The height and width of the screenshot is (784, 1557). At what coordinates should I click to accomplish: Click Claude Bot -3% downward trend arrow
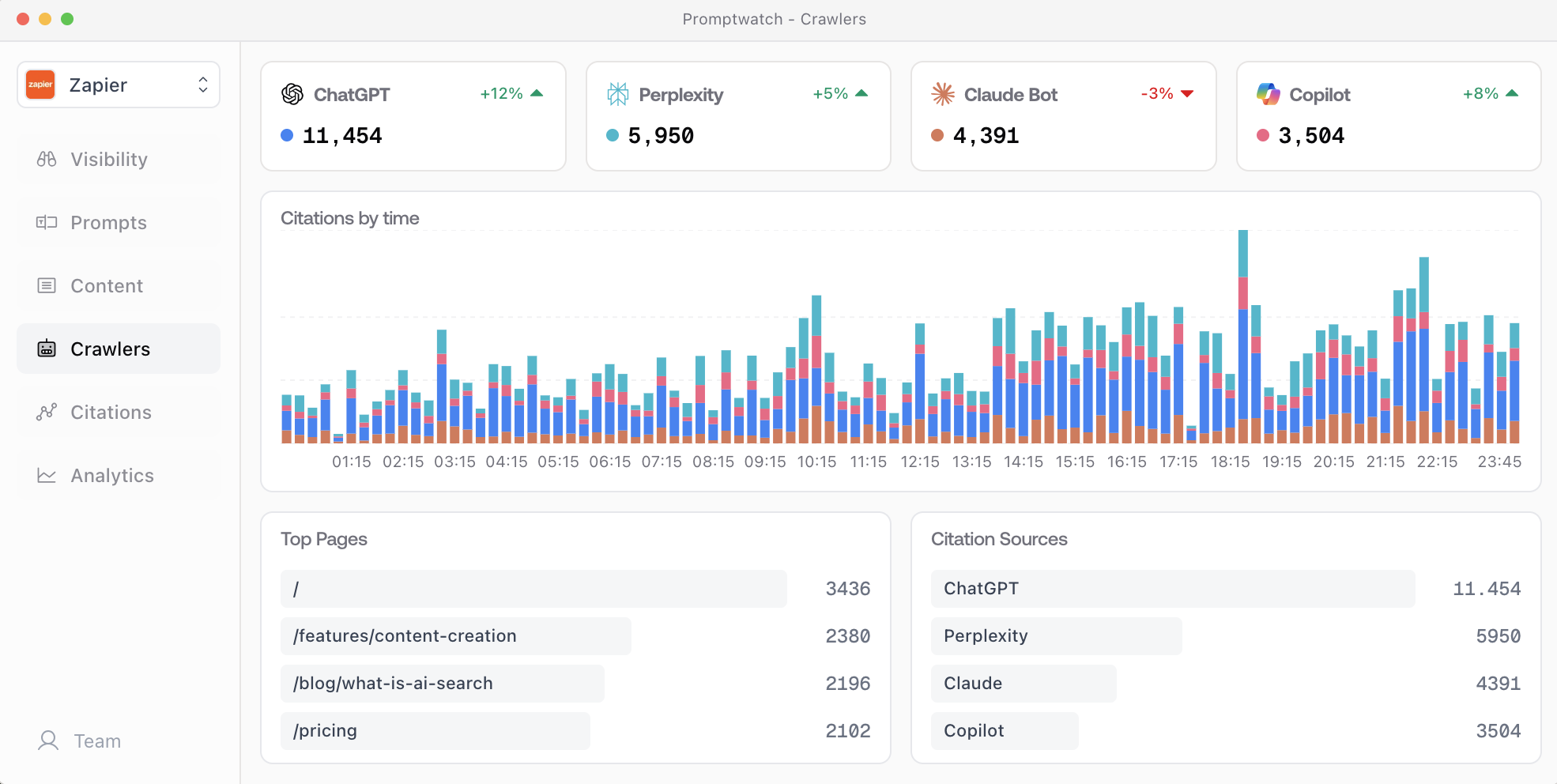point(1187,93)
